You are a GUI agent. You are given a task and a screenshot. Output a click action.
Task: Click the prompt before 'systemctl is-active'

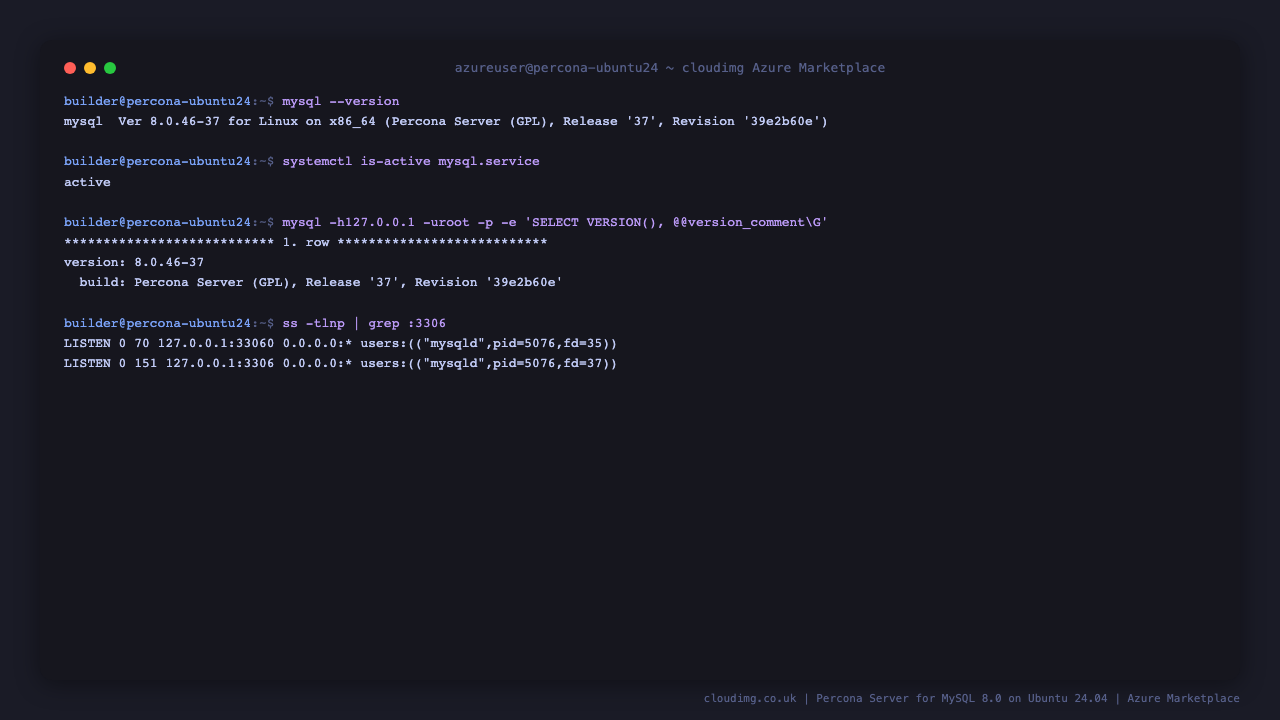click(169, 162)
